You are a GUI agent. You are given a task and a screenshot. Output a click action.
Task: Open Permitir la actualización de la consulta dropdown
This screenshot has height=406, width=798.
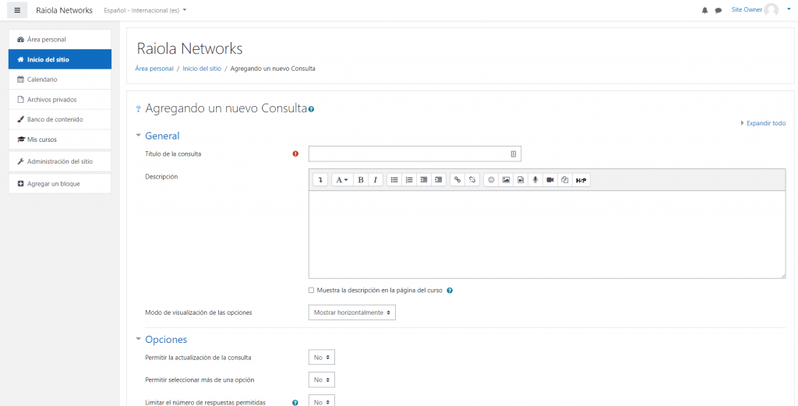click(321, 358)
